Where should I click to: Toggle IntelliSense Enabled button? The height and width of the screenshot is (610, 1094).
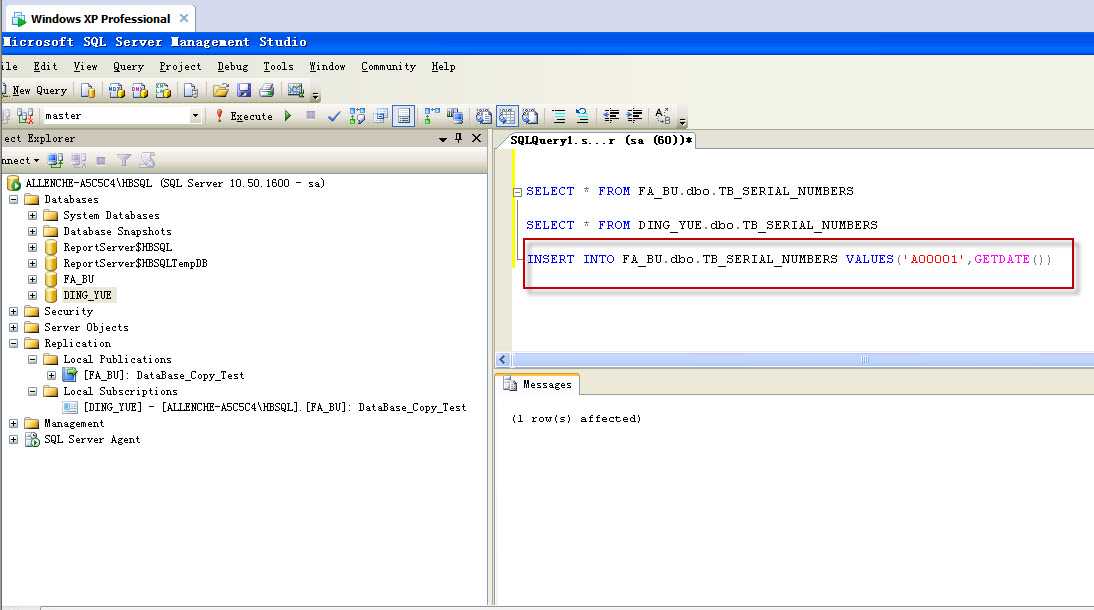click(x=404, y=116)
